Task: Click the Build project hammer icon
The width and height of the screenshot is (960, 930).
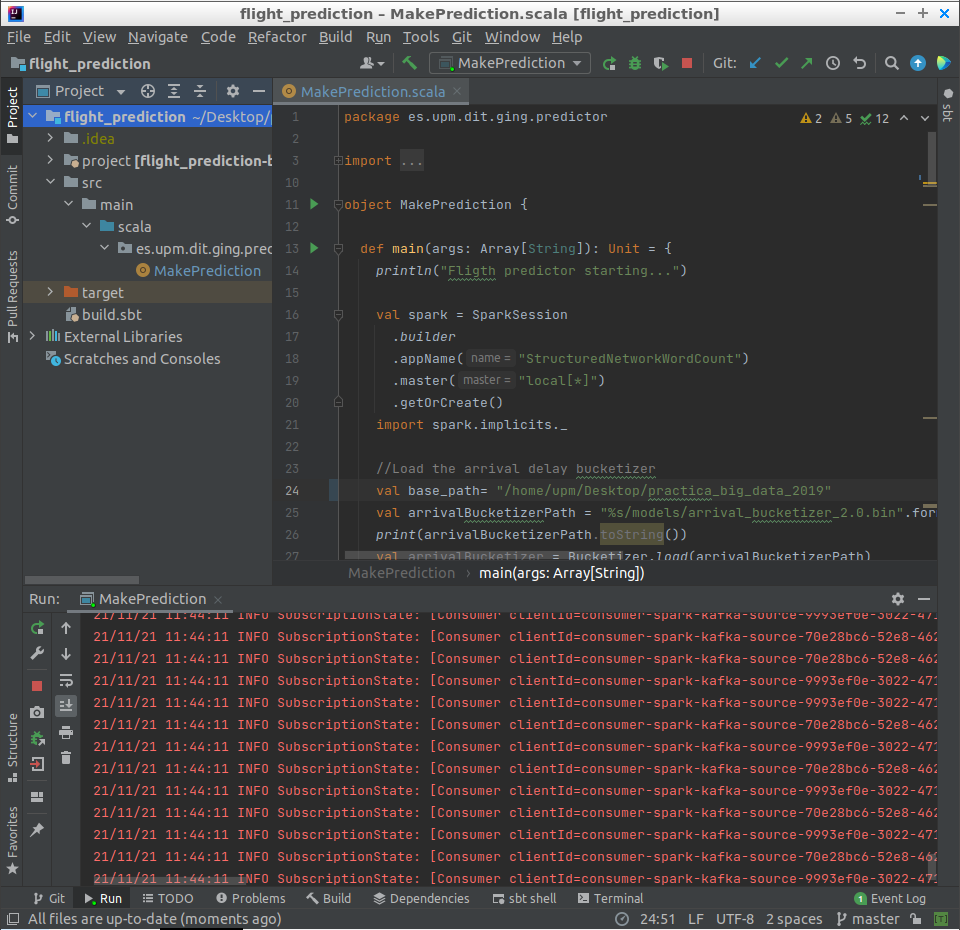Action: [x=409, y=62]
